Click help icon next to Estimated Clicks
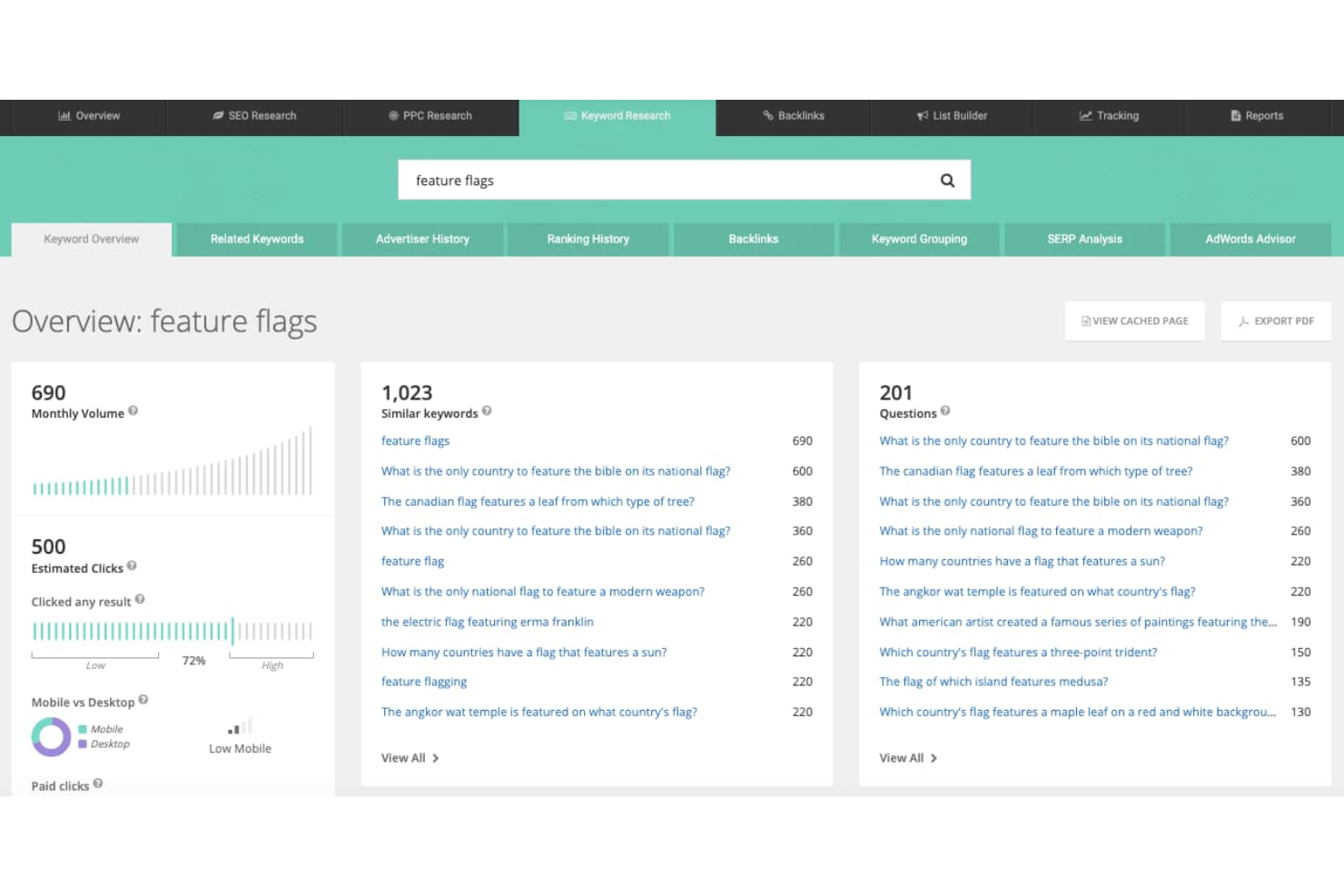Viewport: 1344px width, 896px height. pos(132,566)
